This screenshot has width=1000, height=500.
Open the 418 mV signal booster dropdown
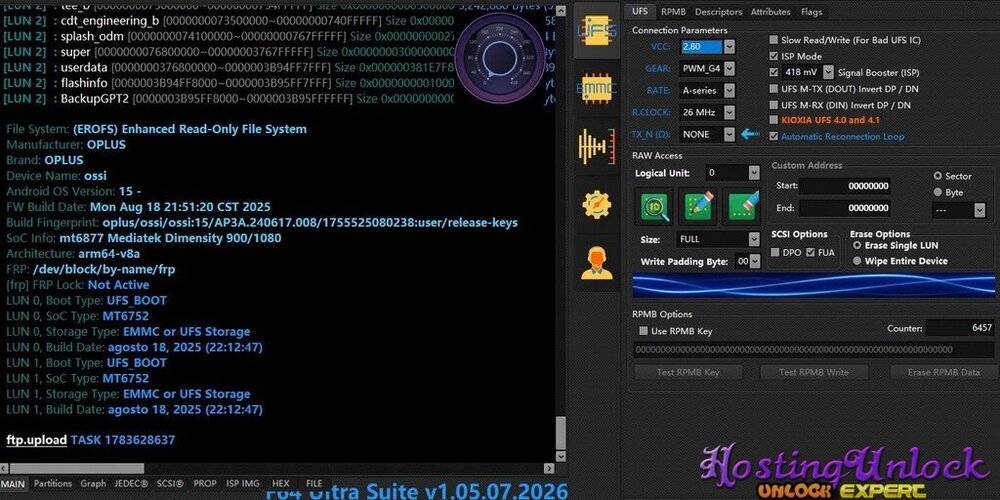828,72
